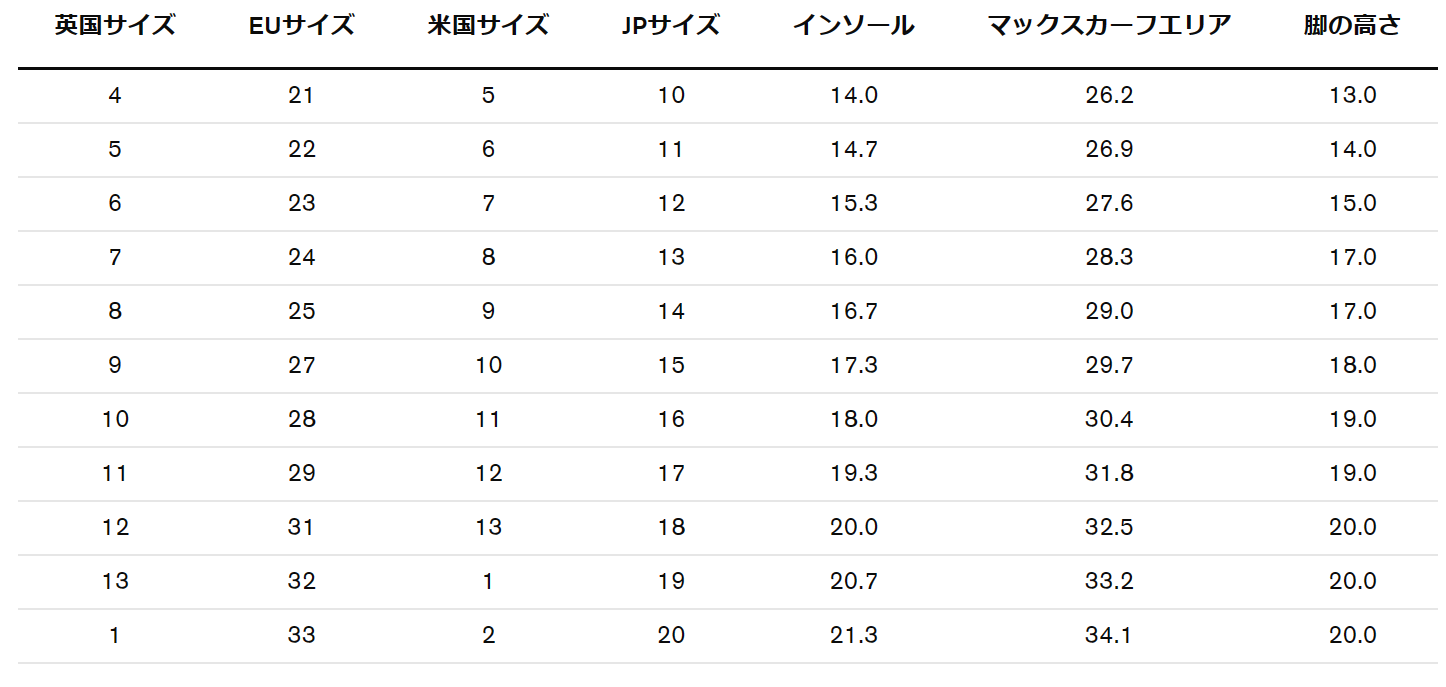Click EU size 32 cell
This screenshot has height=687, width=1446.
(x=301, y=582)
